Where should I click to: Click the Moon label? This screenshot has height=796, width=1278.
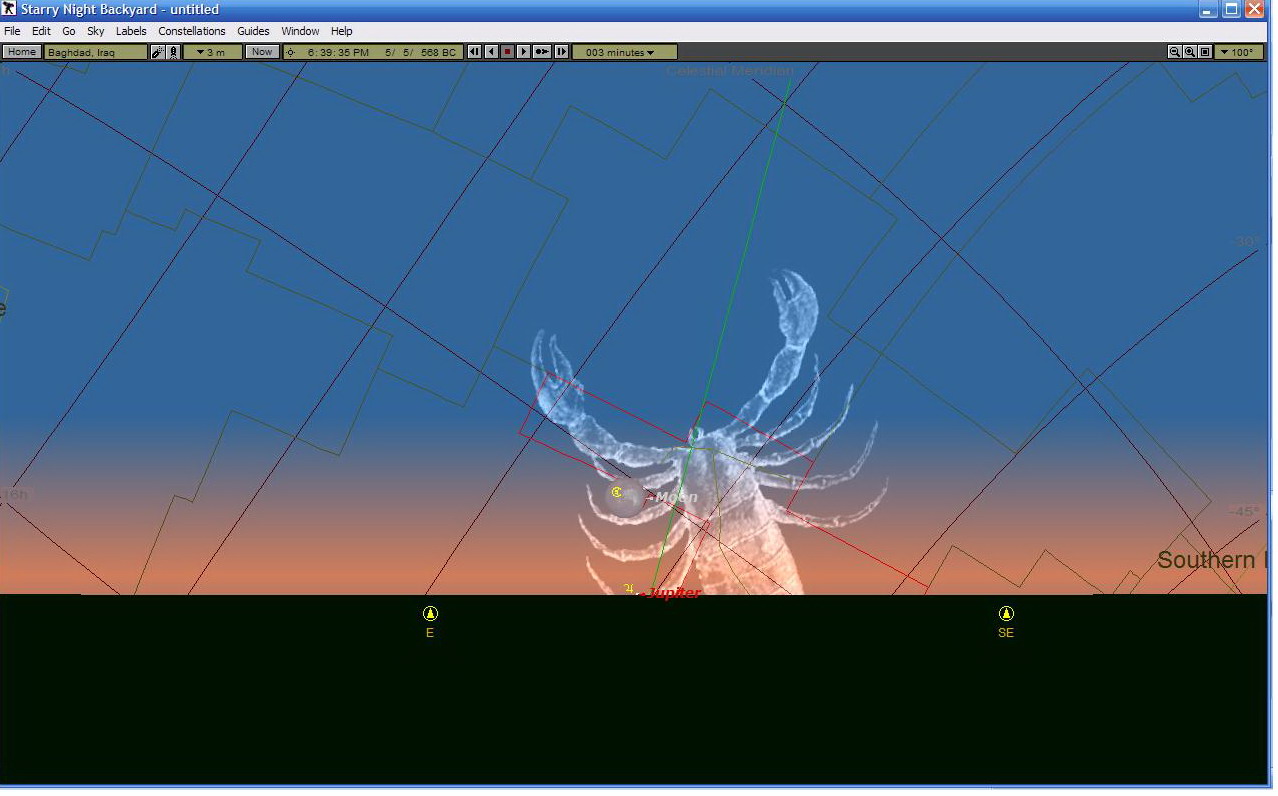coord(677,497)
